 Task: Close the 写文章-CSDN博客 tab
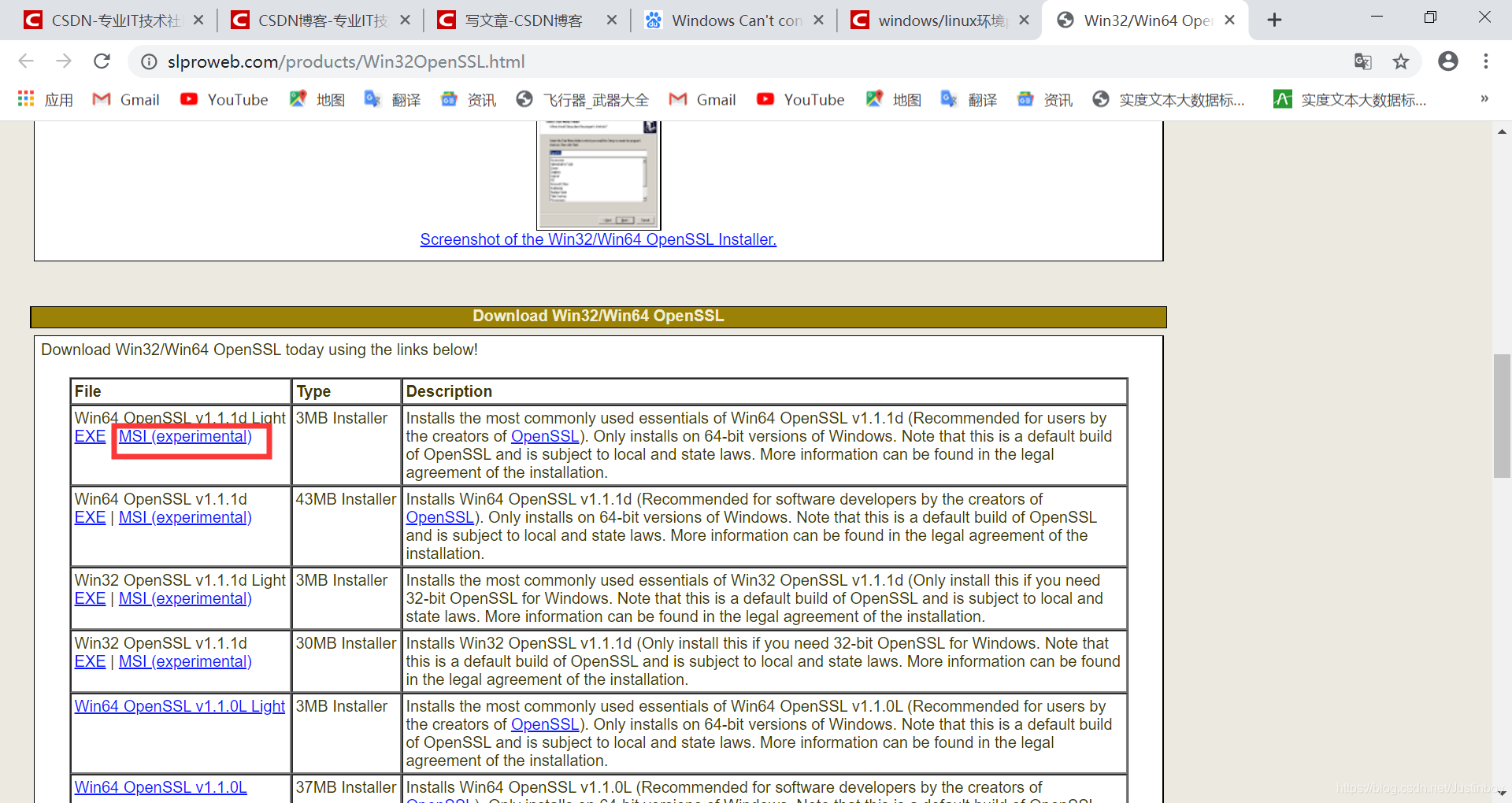612,20
